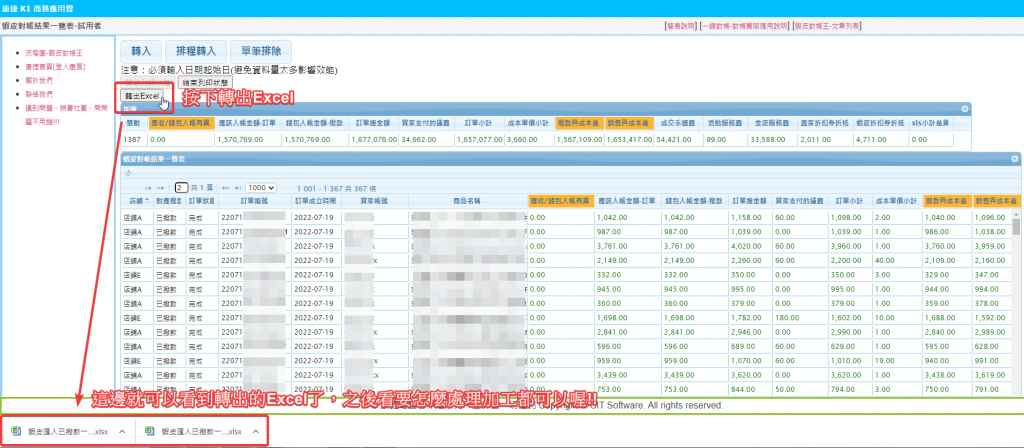This screenshot has width=1024, height=448.
Task: Click the 結束列印狀態 button
Action: (205, 82)
